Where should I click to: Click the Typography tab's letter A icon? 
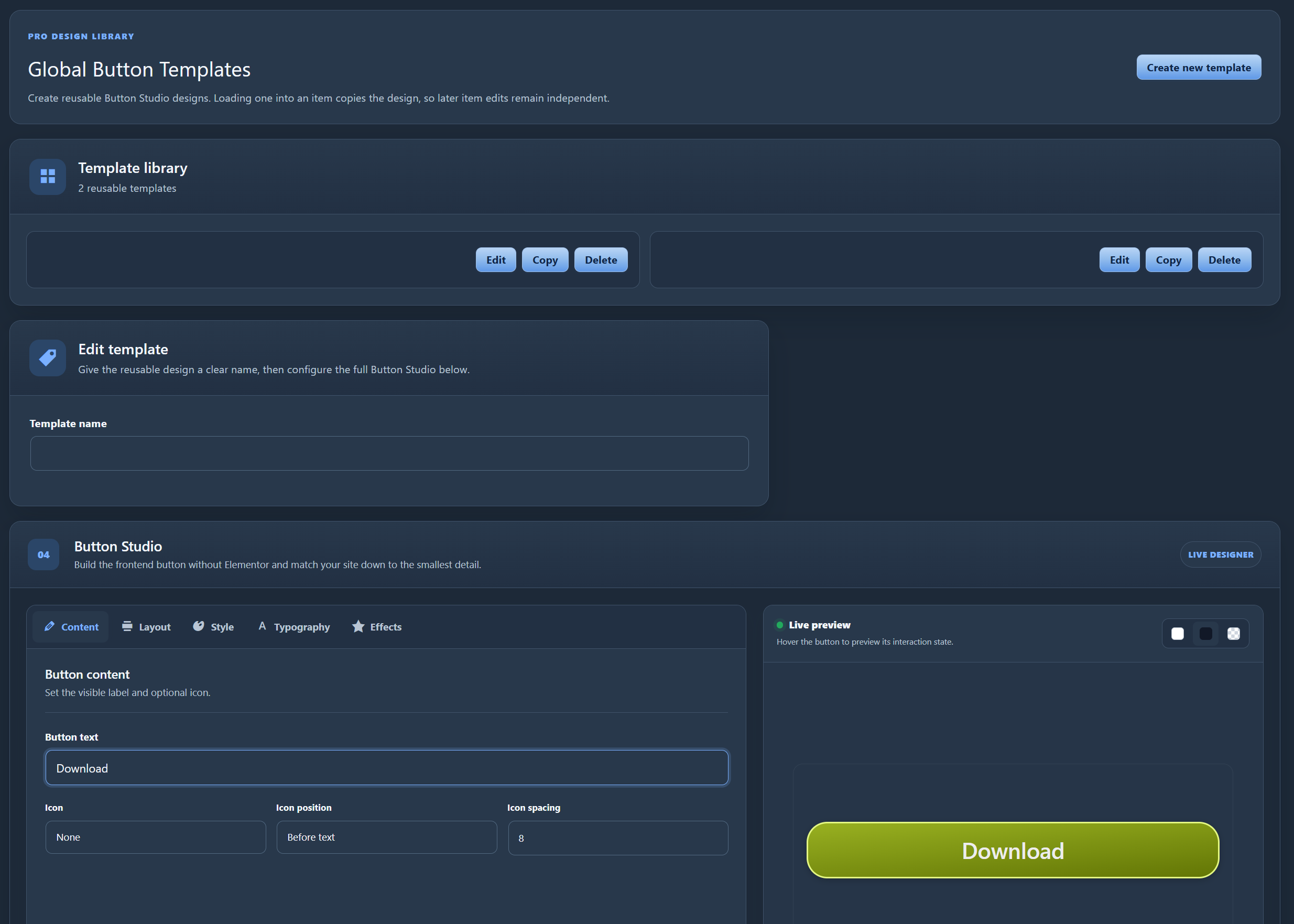click(262, 626)
